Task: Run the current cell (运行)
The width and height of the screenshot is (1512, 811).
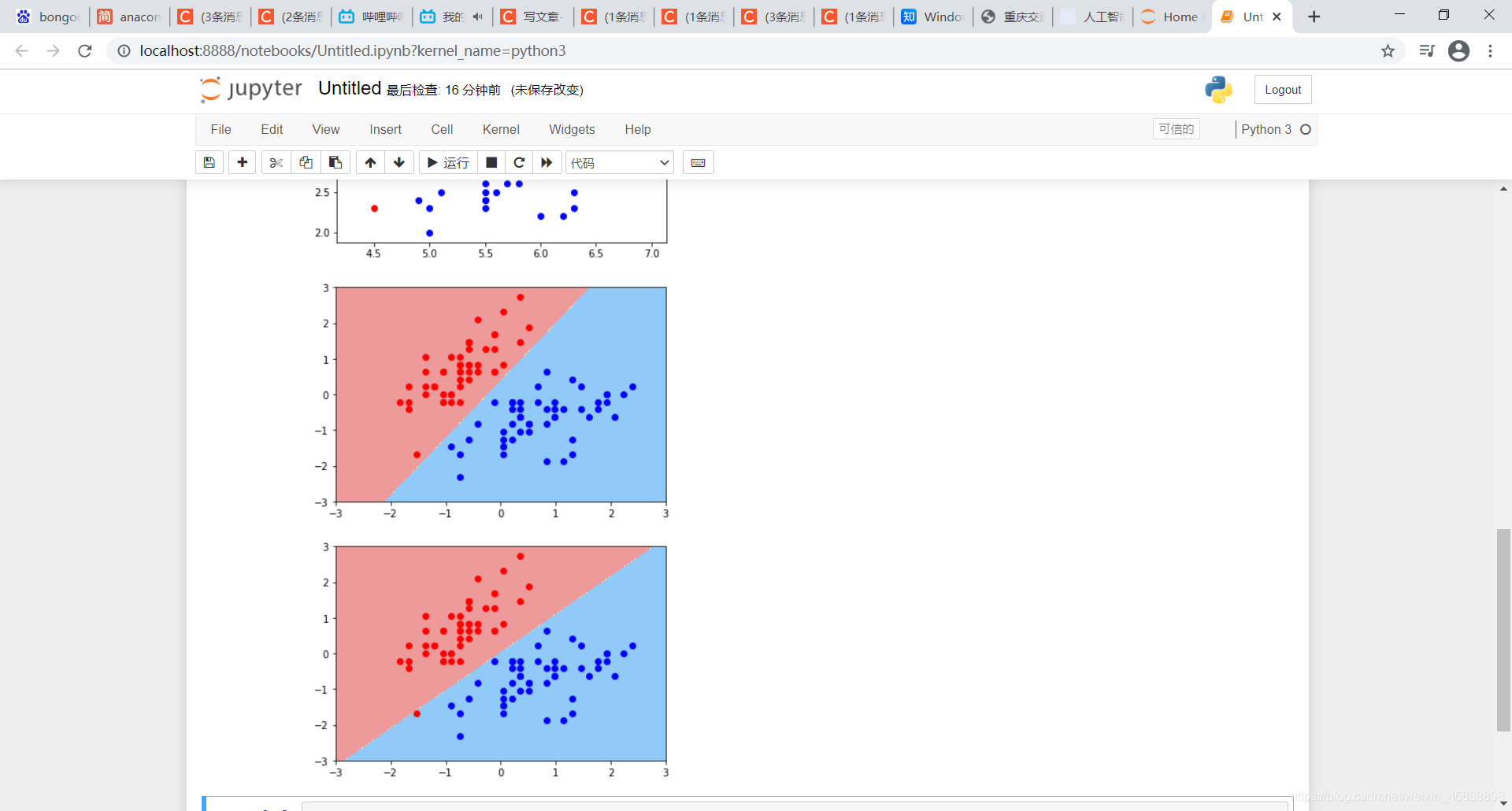Action: point(448,162)
